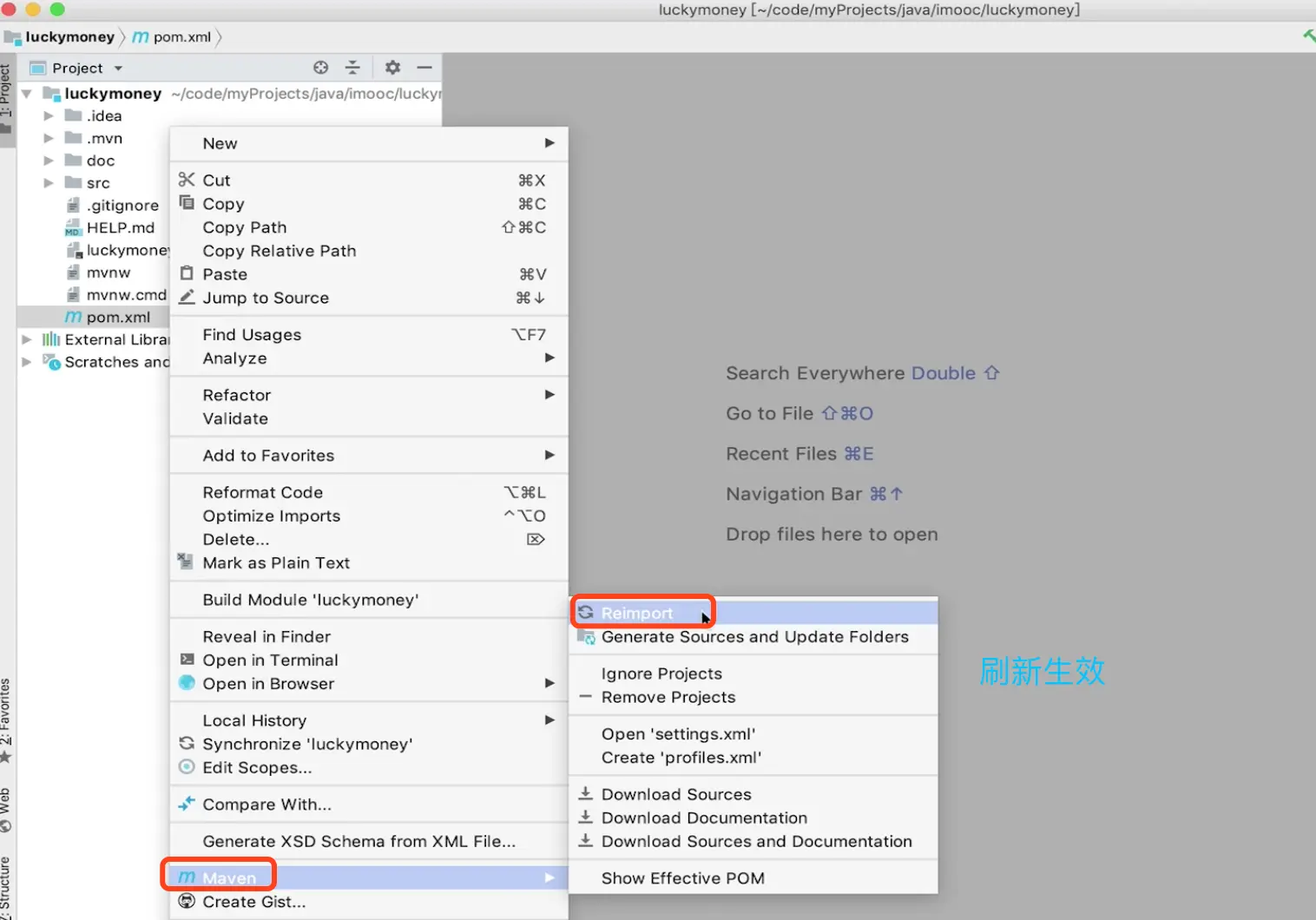Hide the Project panel with minus icon
The image size is (1316, 920).
[x=424, y=68]
